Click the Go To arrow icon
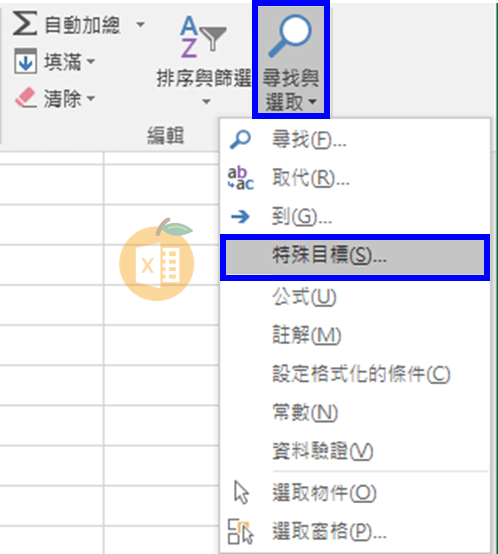This screenshot has width=498, height=554. pyautogui.click(x=240, y=217)
